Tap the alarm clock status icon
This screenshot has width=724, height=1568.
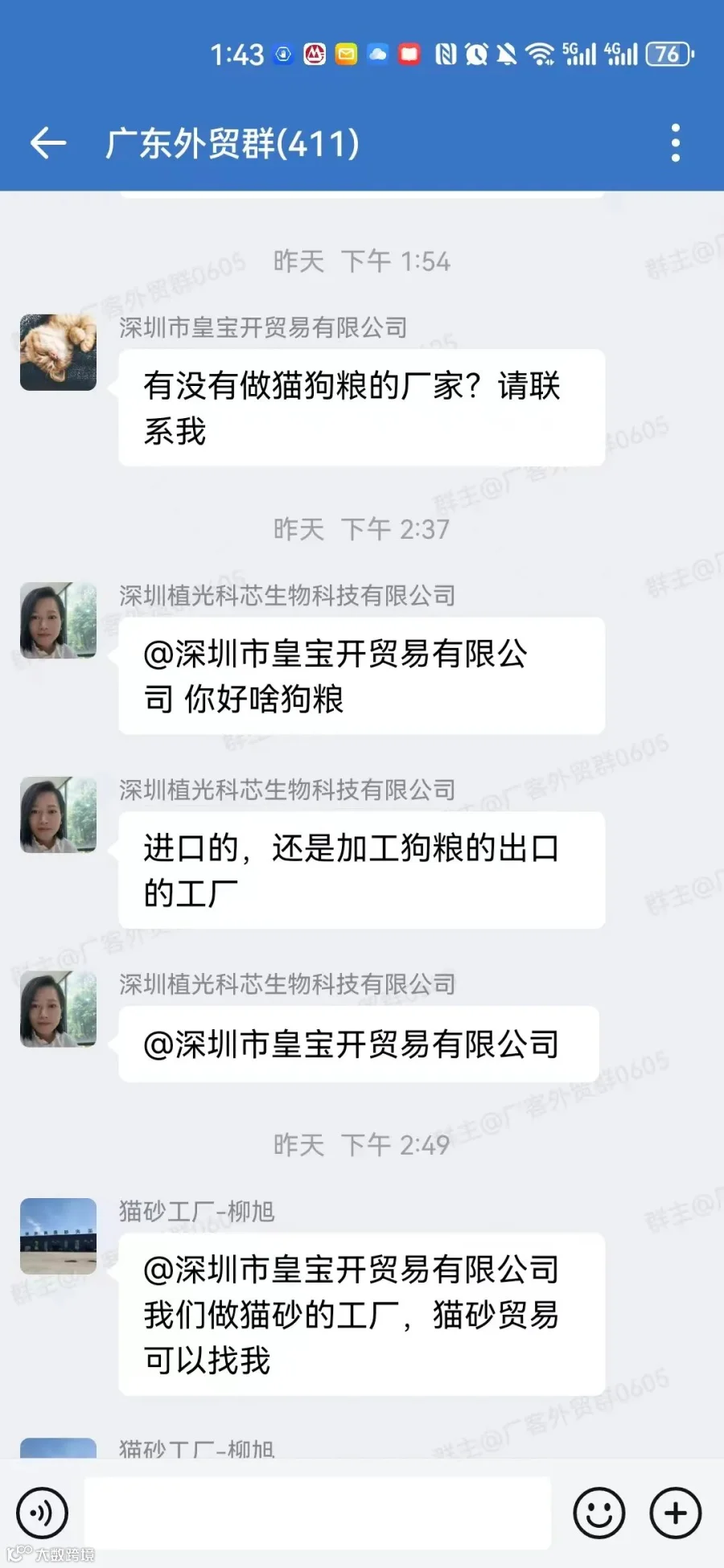[x=476, y=55]
